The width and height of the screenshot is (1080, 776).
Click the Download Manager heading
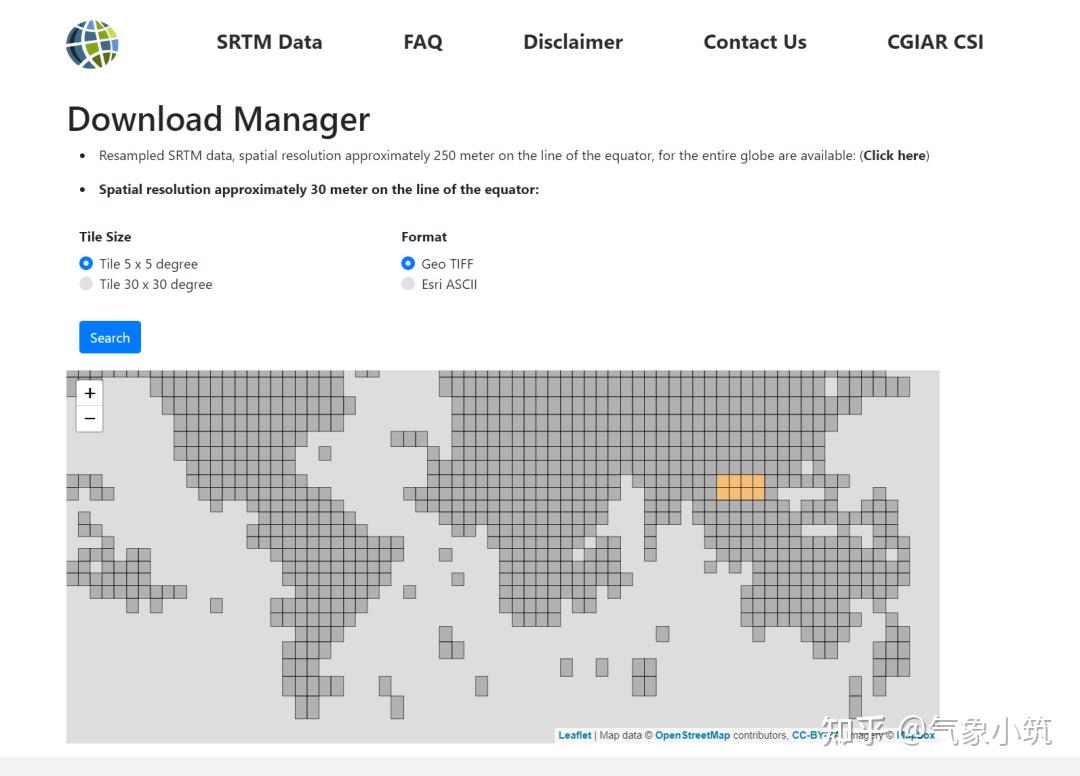[218, 119]
